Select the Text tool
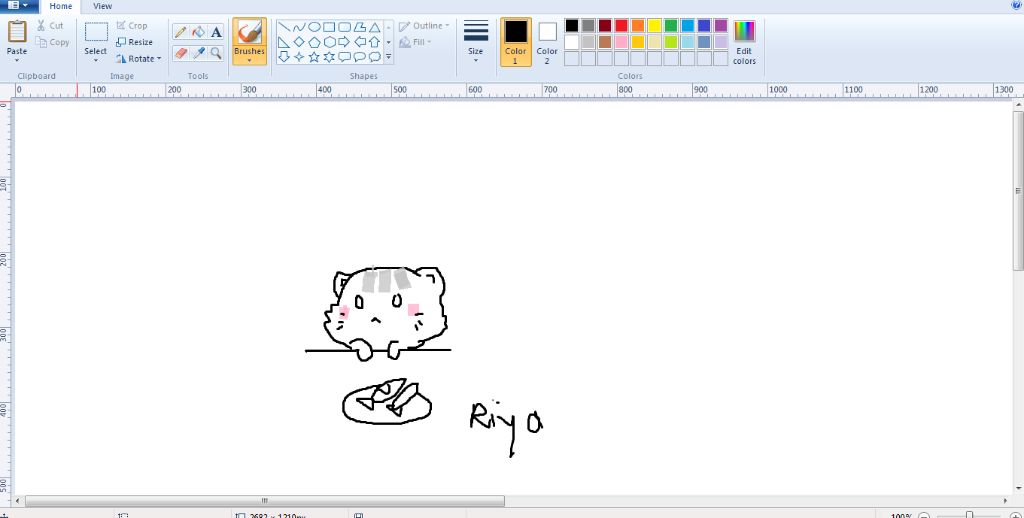The height and width of the screenshot is (518, 1024). click(x=216, y=32)
